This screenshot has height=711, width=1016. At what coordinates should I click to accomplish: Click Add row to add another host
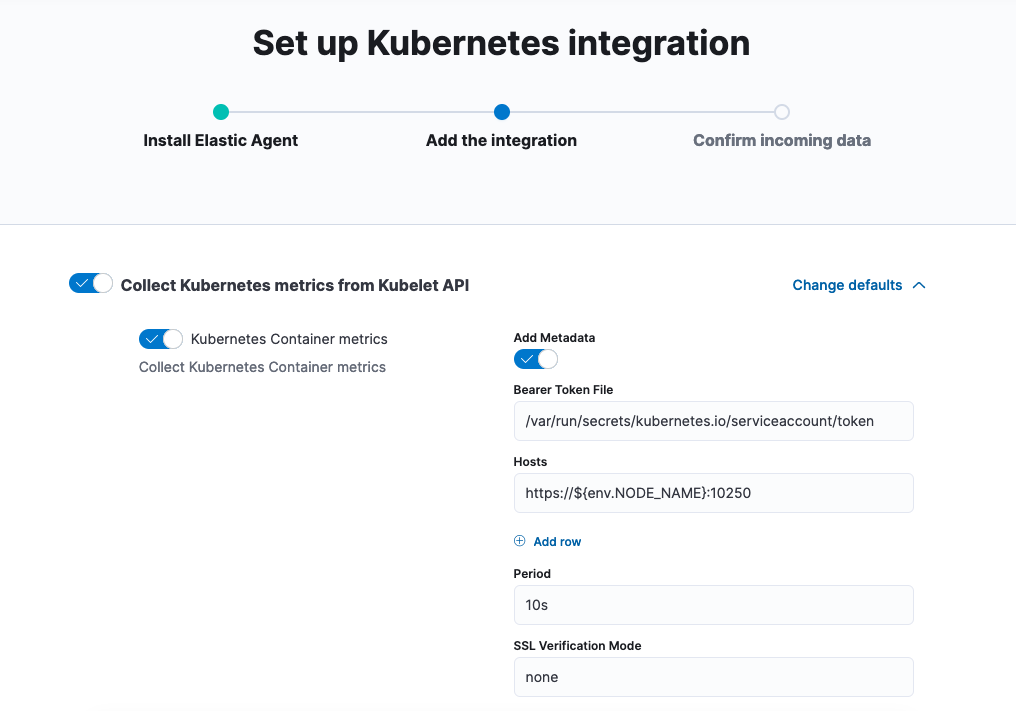click(x=557, y=540)
